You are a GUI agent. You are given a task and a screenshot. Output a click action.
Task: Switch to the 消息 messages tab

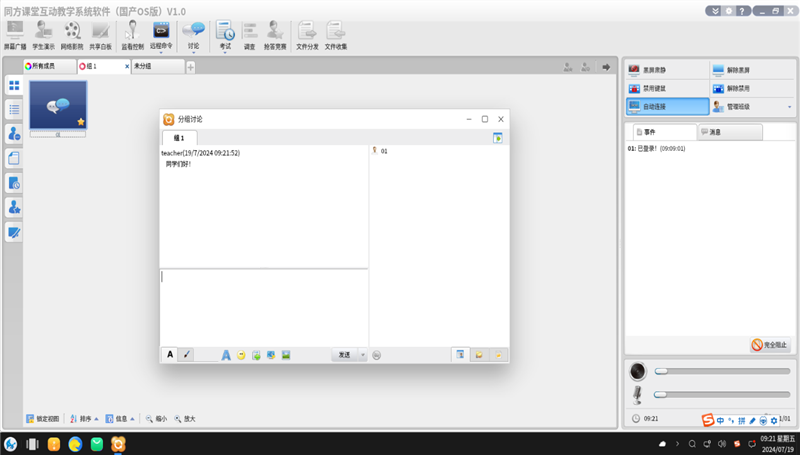730,132
